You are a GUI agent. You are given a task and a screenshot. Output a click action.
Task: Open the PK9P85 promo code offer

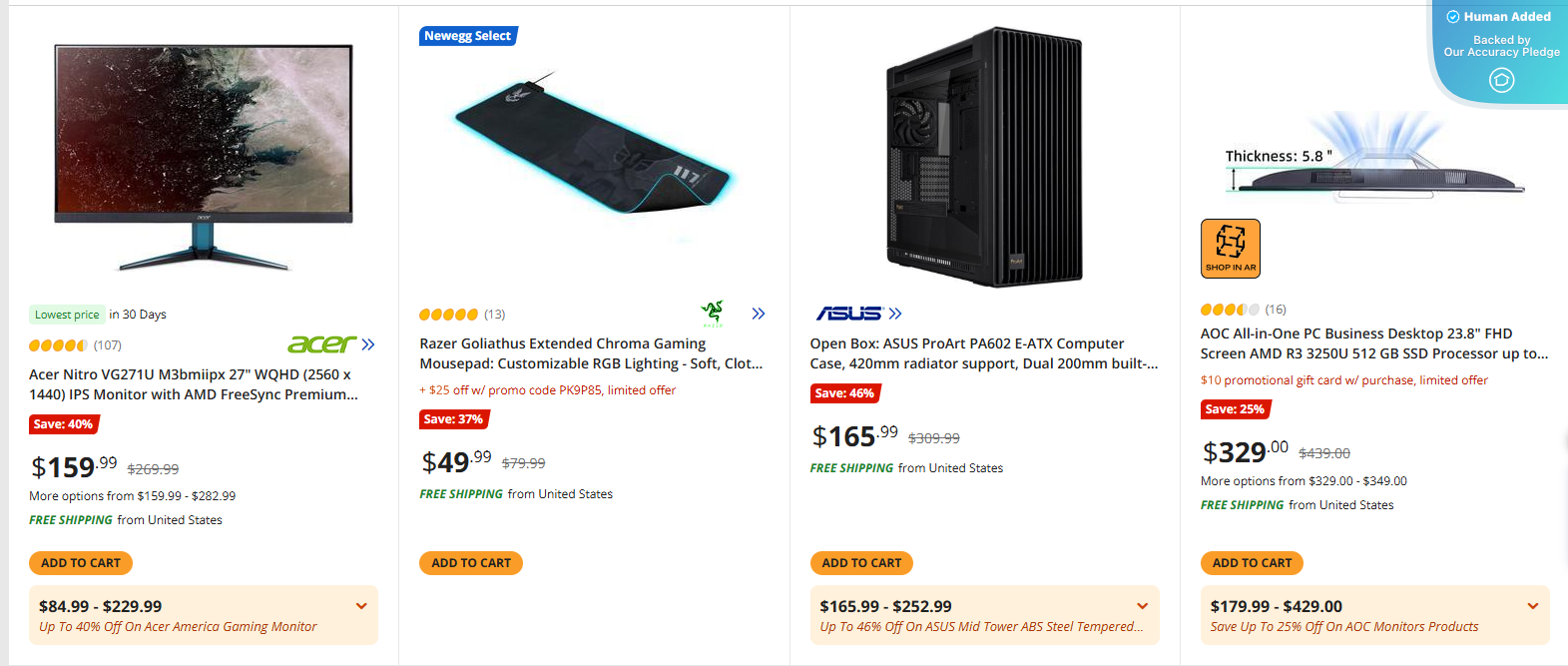[x=547, y=389]
